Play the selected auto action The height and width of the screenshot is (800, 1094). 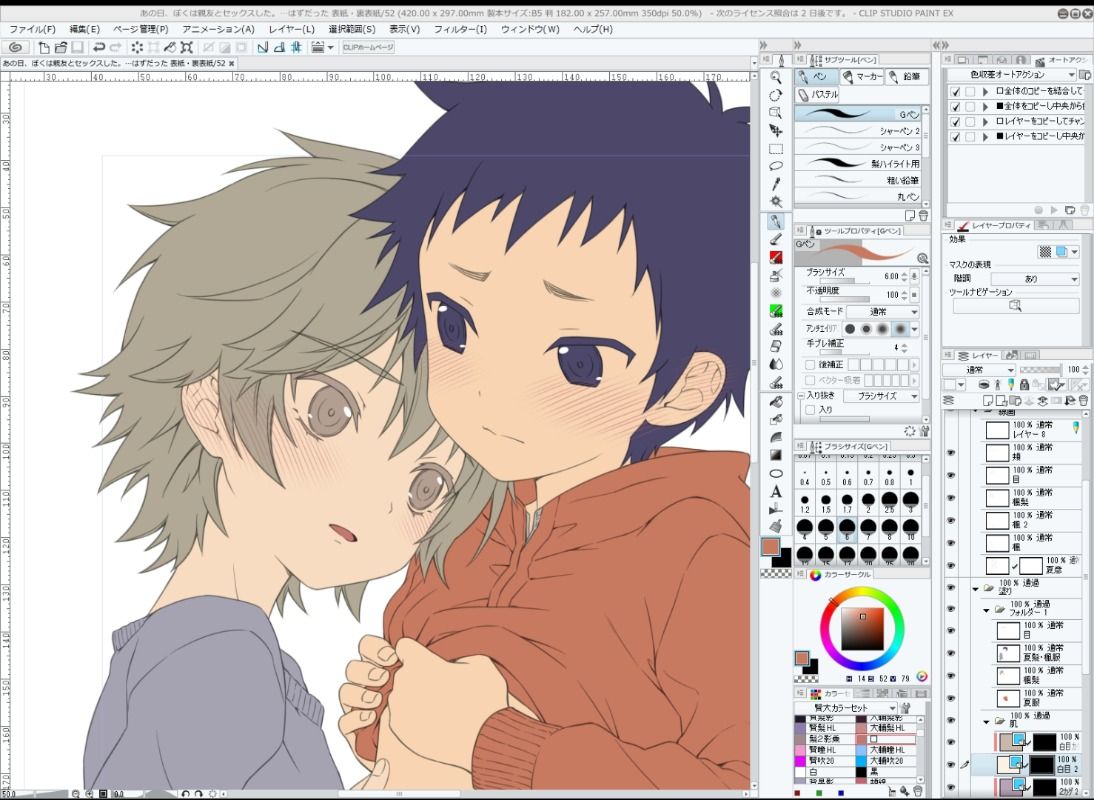[x=1054, y=210]
